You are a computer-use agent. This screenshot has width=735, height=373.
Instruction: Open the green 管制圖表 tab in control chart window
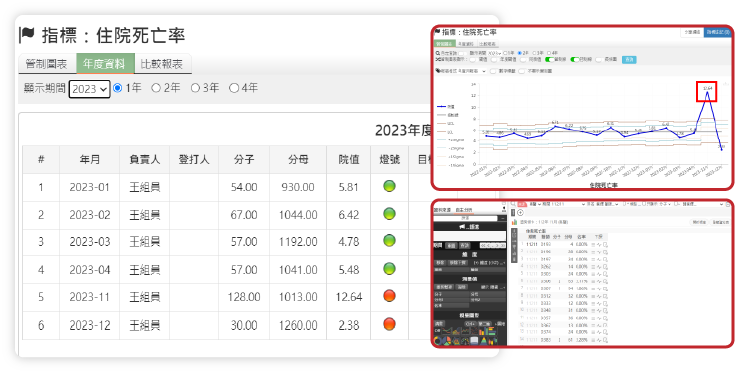pyautogui.click(x=445, y=44)
